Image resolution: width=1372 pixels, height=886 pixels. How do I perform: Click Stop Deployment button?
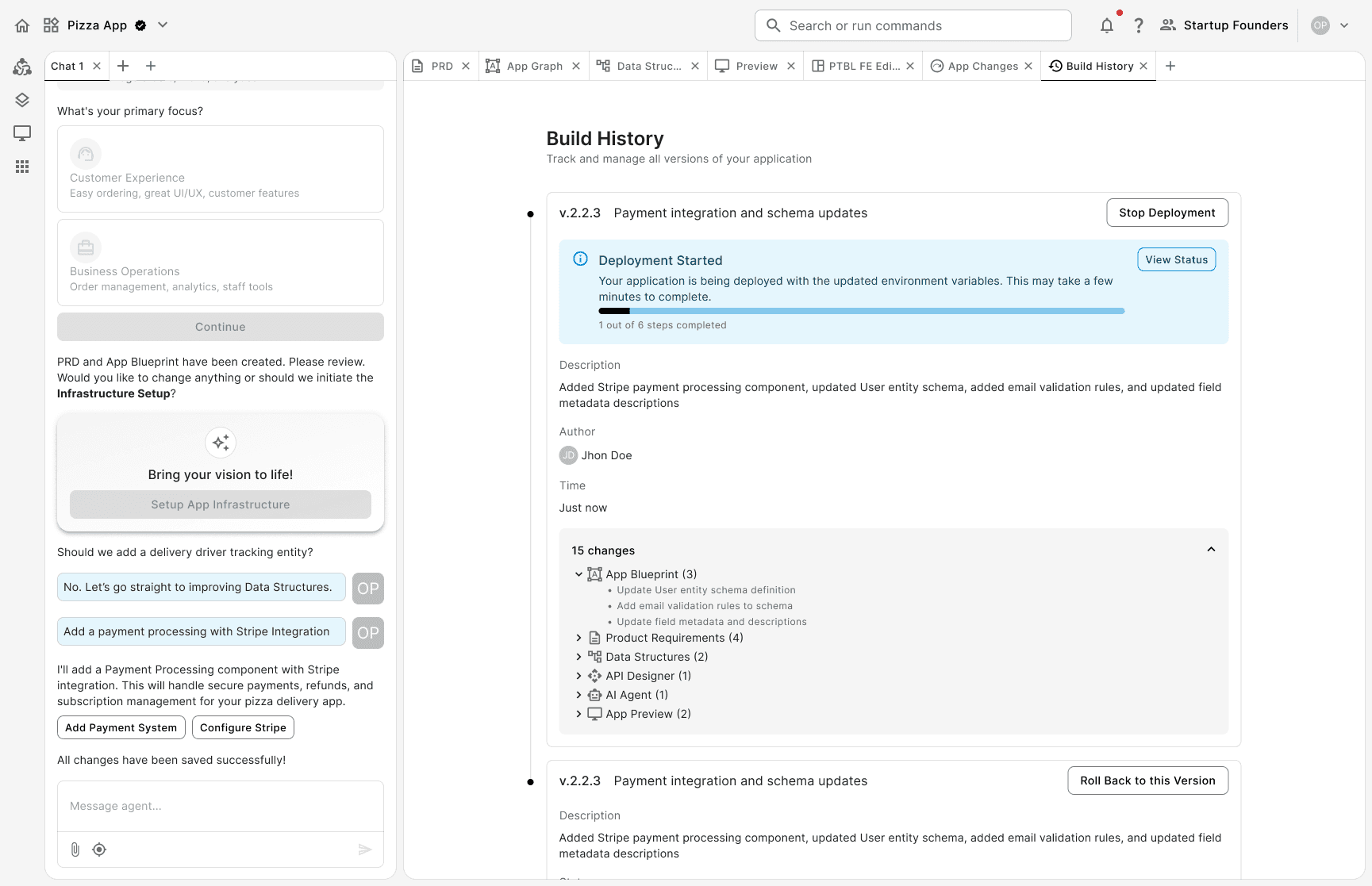pos(1167,213)
